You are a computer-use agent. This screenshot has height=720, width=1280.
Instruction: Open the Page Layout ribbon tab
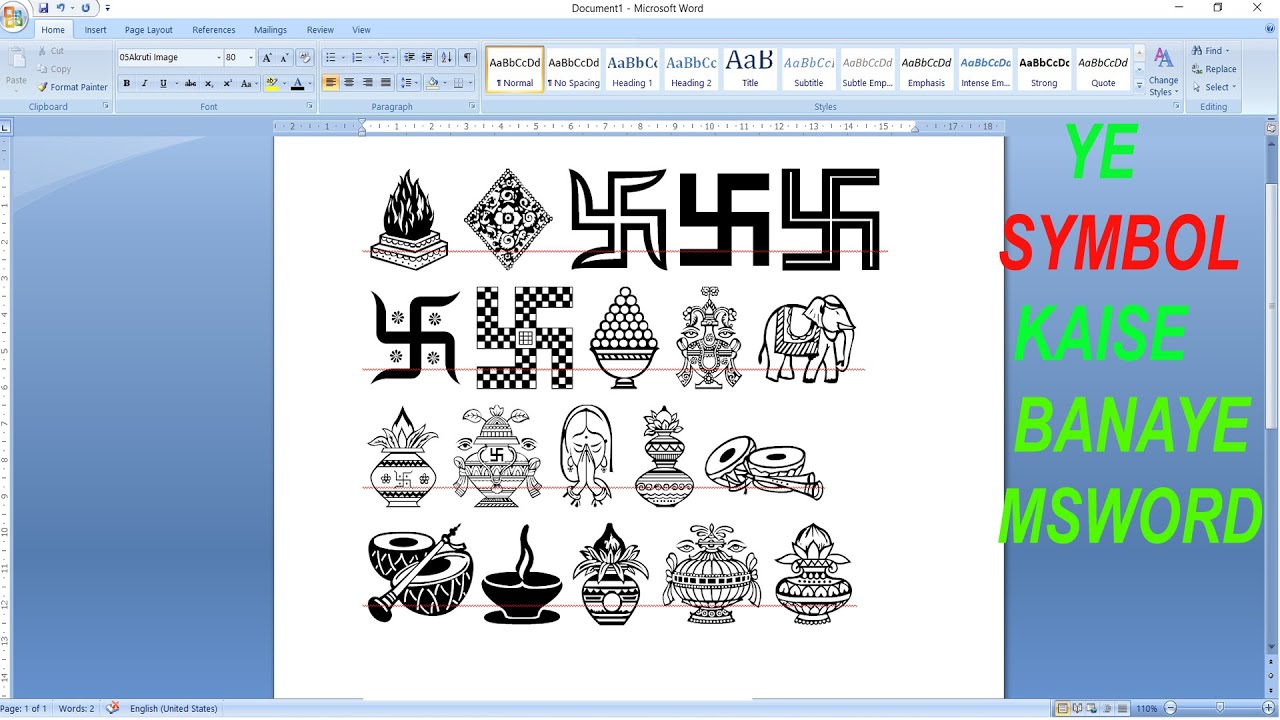[x=148, y=30]
